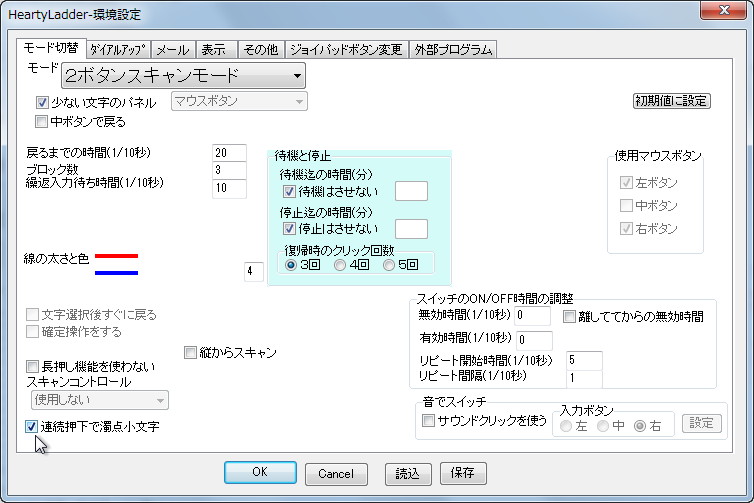
Task: Click the 初期値に設定 button
Action: point(671,101)
